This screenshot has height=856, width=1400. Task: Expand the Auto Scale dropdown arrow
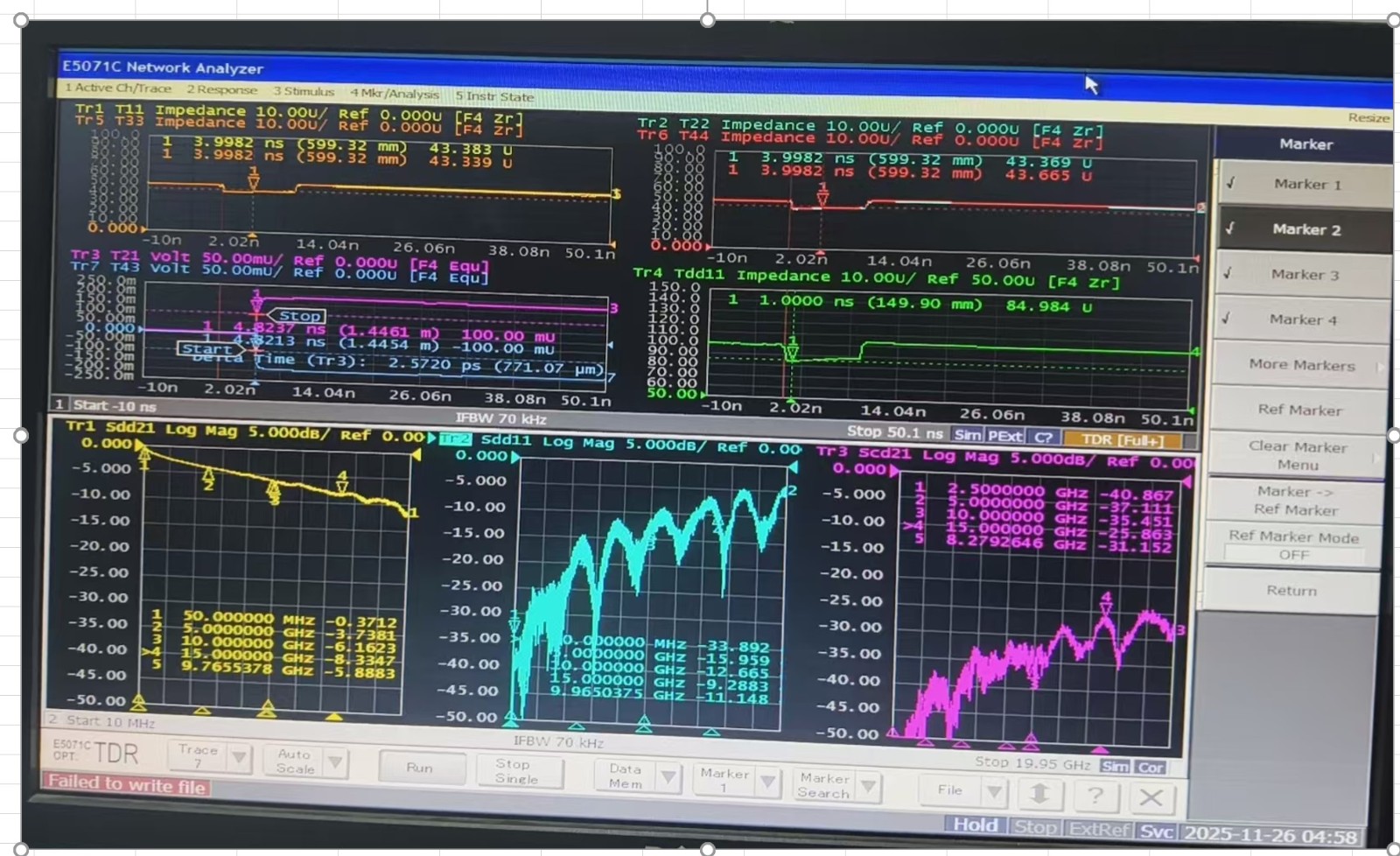(x=335, y=761)
